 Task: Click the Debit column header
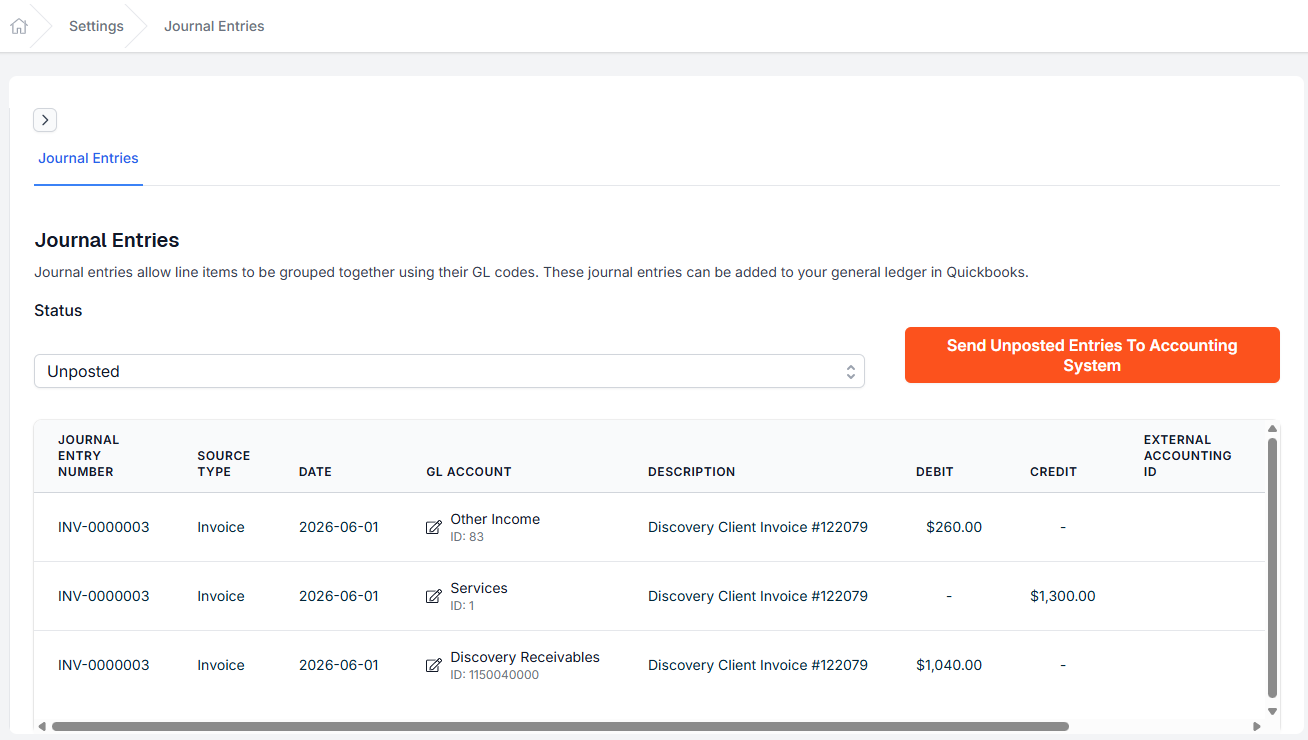[x=935, y=472]
